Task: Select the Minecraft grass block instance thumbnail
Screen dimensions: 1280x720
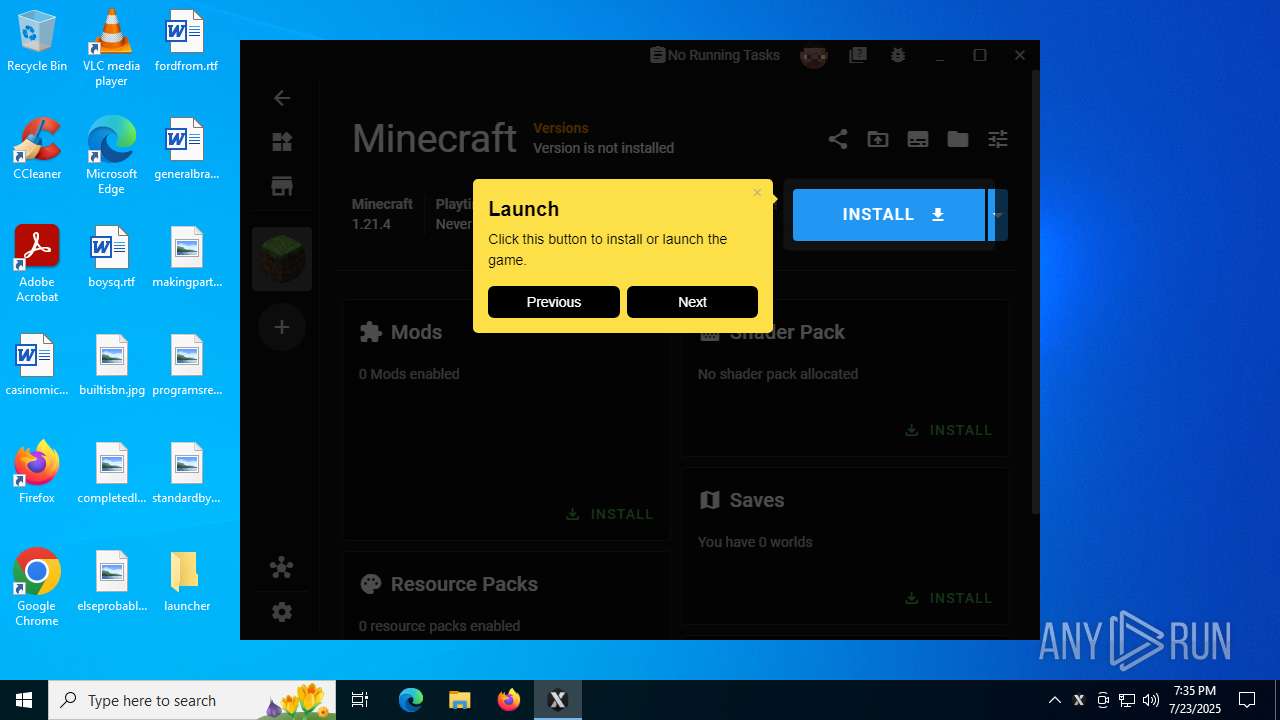Action: [282, 259]
